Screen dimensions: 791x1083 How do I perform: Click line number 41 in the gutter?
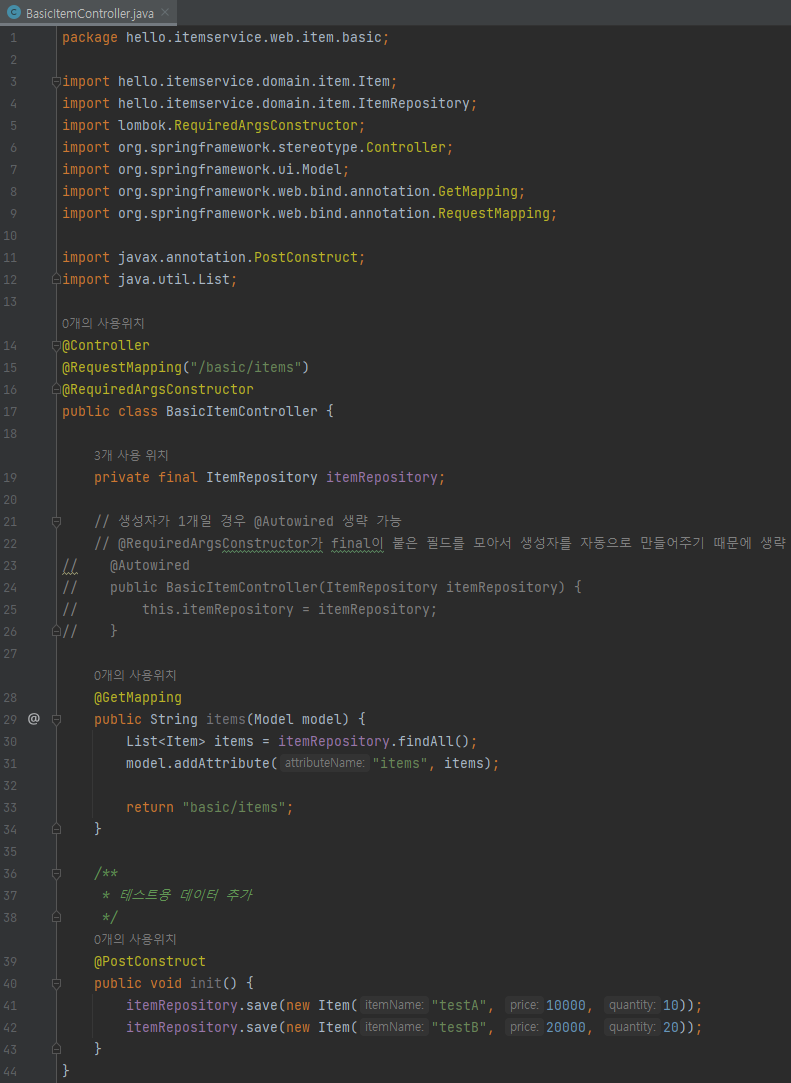[10, 1006]
